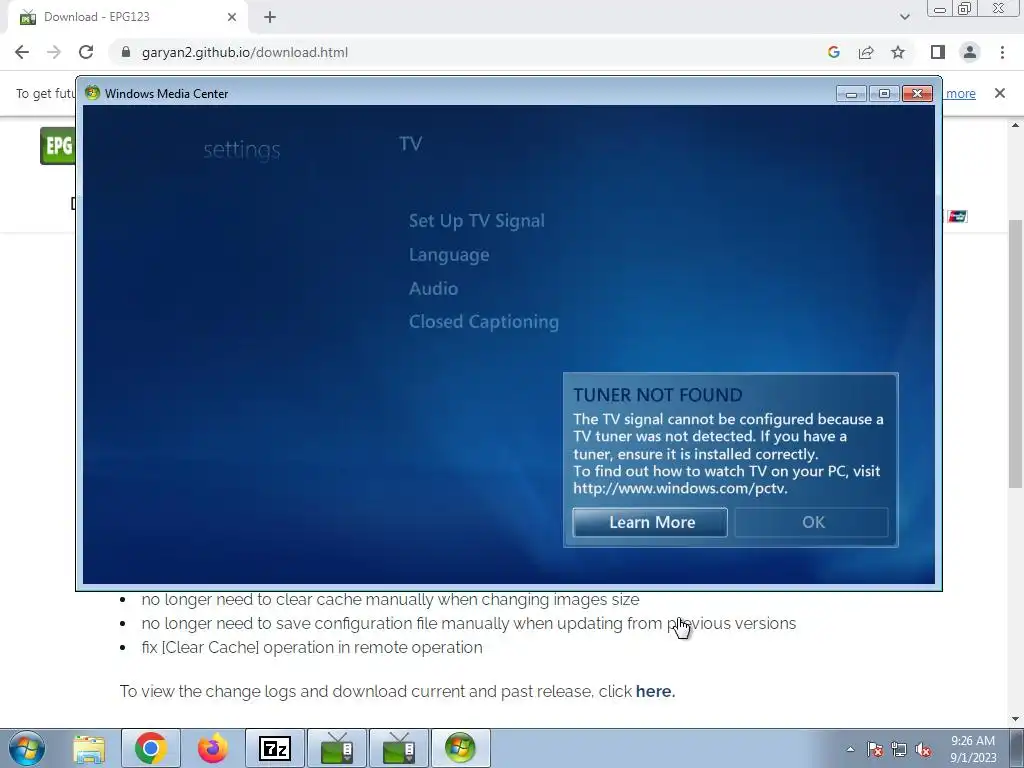Click the 'here.' change log link

pyautogui.click(x=655, y=691)
